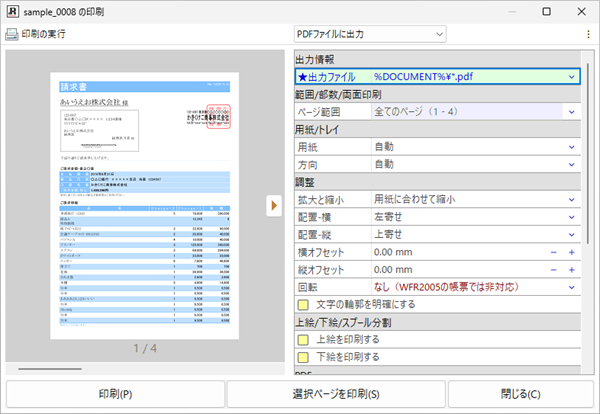Click the 閉じる(C) button
The height and width of the screenshot is (414, 600).
tap(520, 394)
